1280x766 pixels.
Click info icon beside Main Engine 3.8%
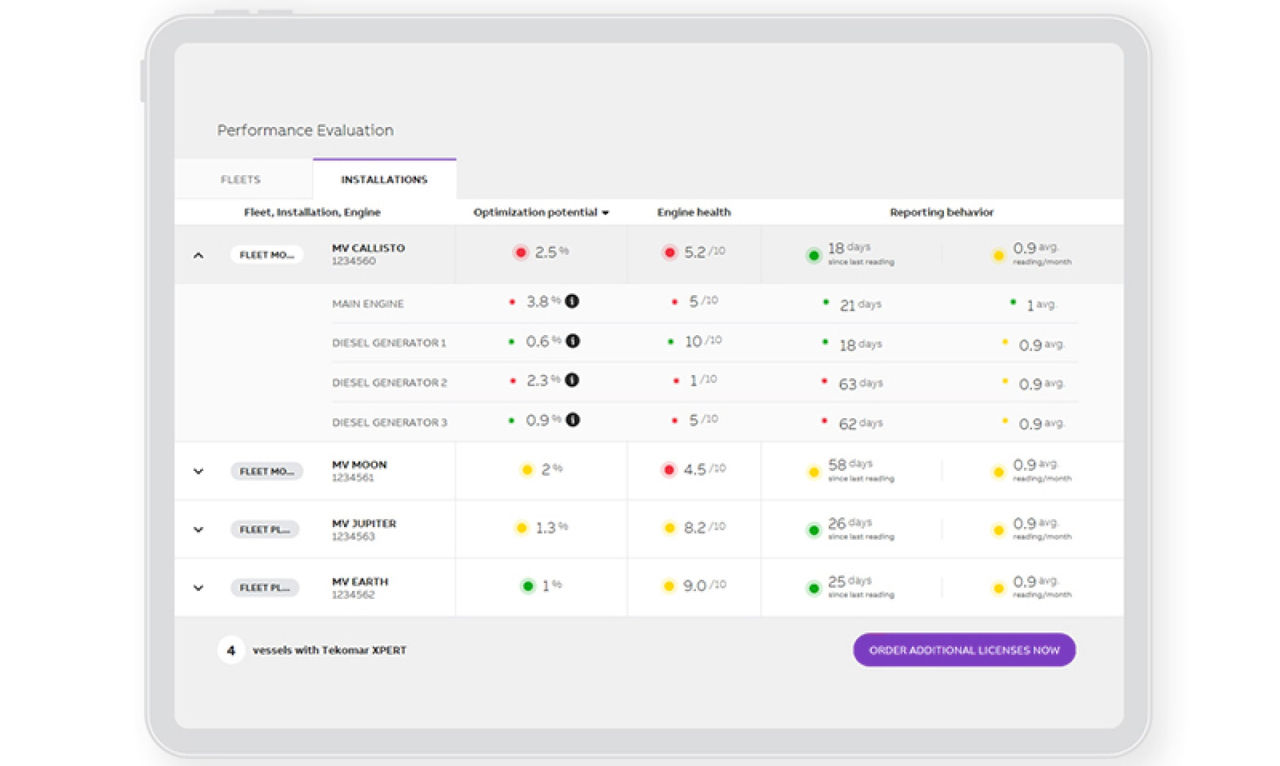pyautogui.click(x=572, y=302)
